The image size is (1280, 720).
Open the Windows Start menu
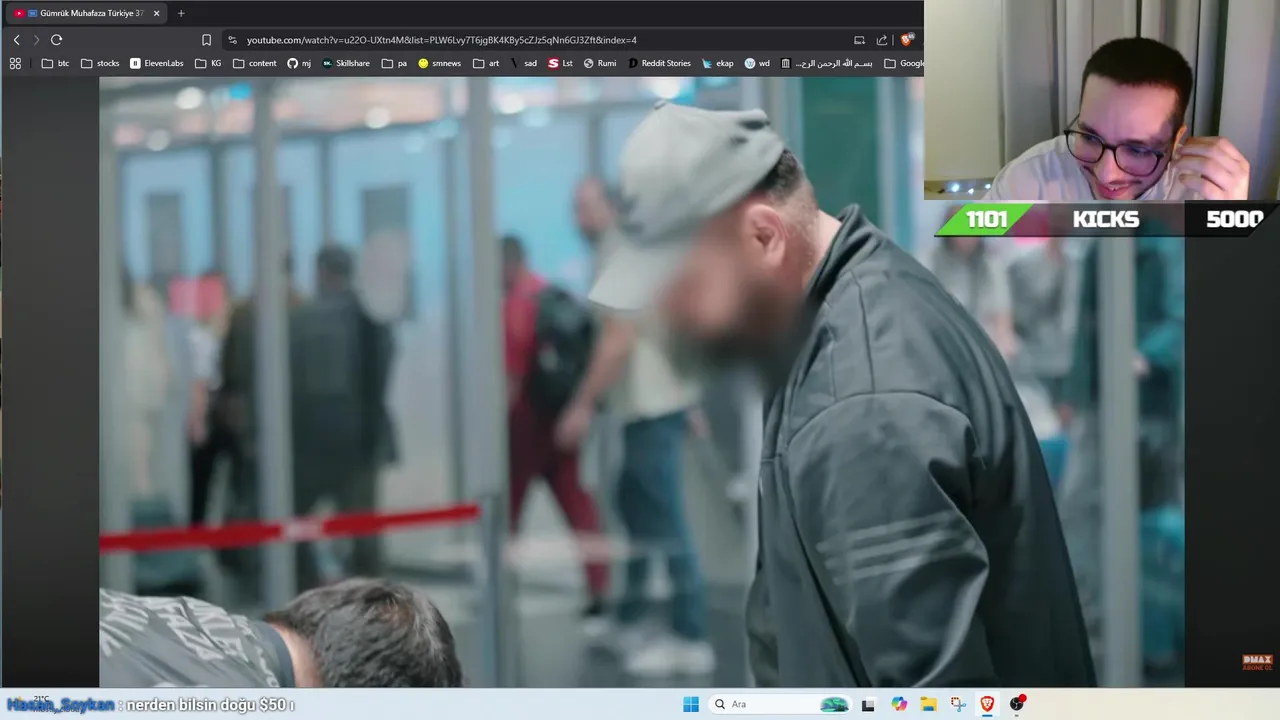point(691,704)
